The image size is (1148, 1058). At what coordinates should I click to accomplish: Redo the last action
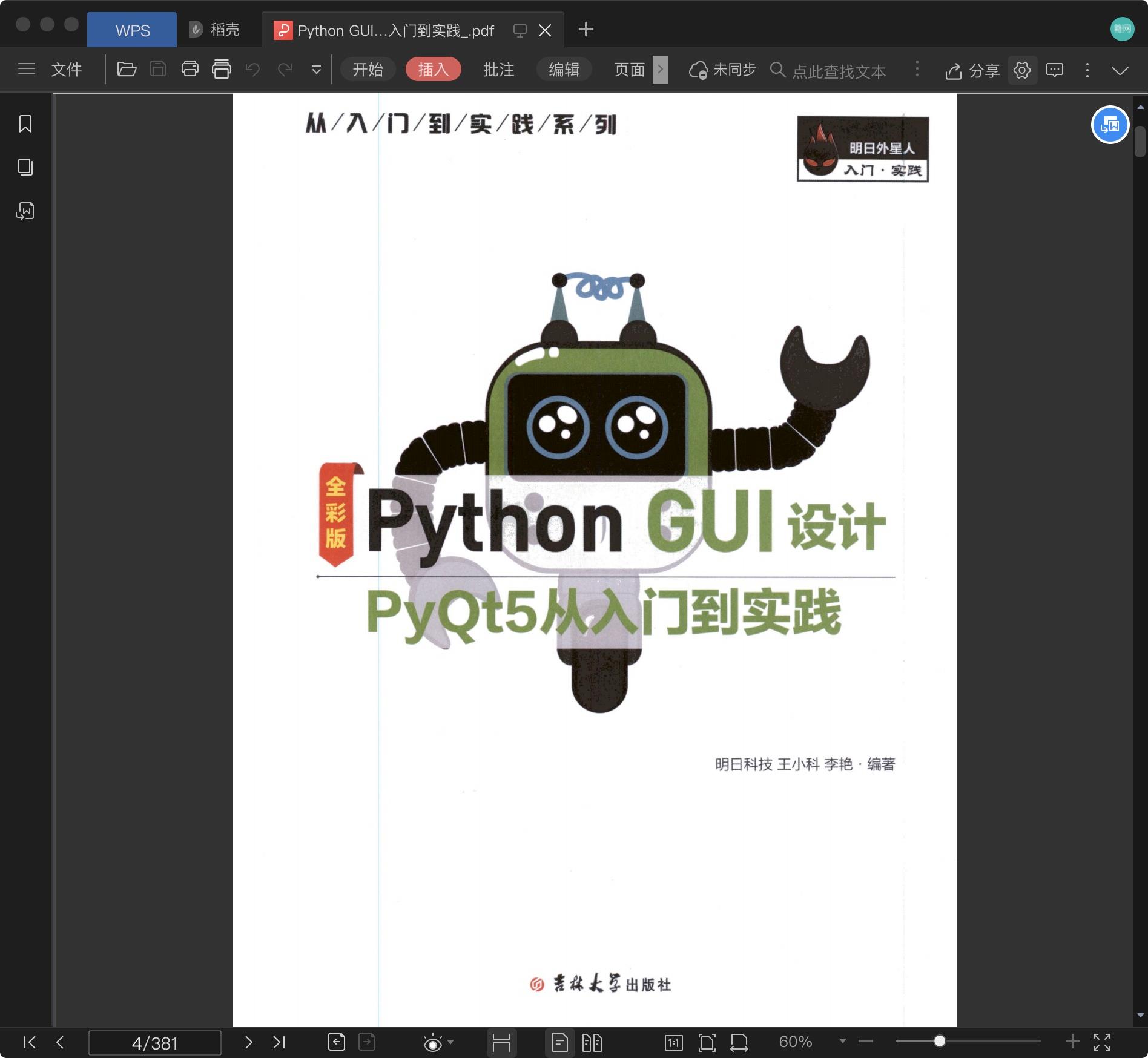285,70
